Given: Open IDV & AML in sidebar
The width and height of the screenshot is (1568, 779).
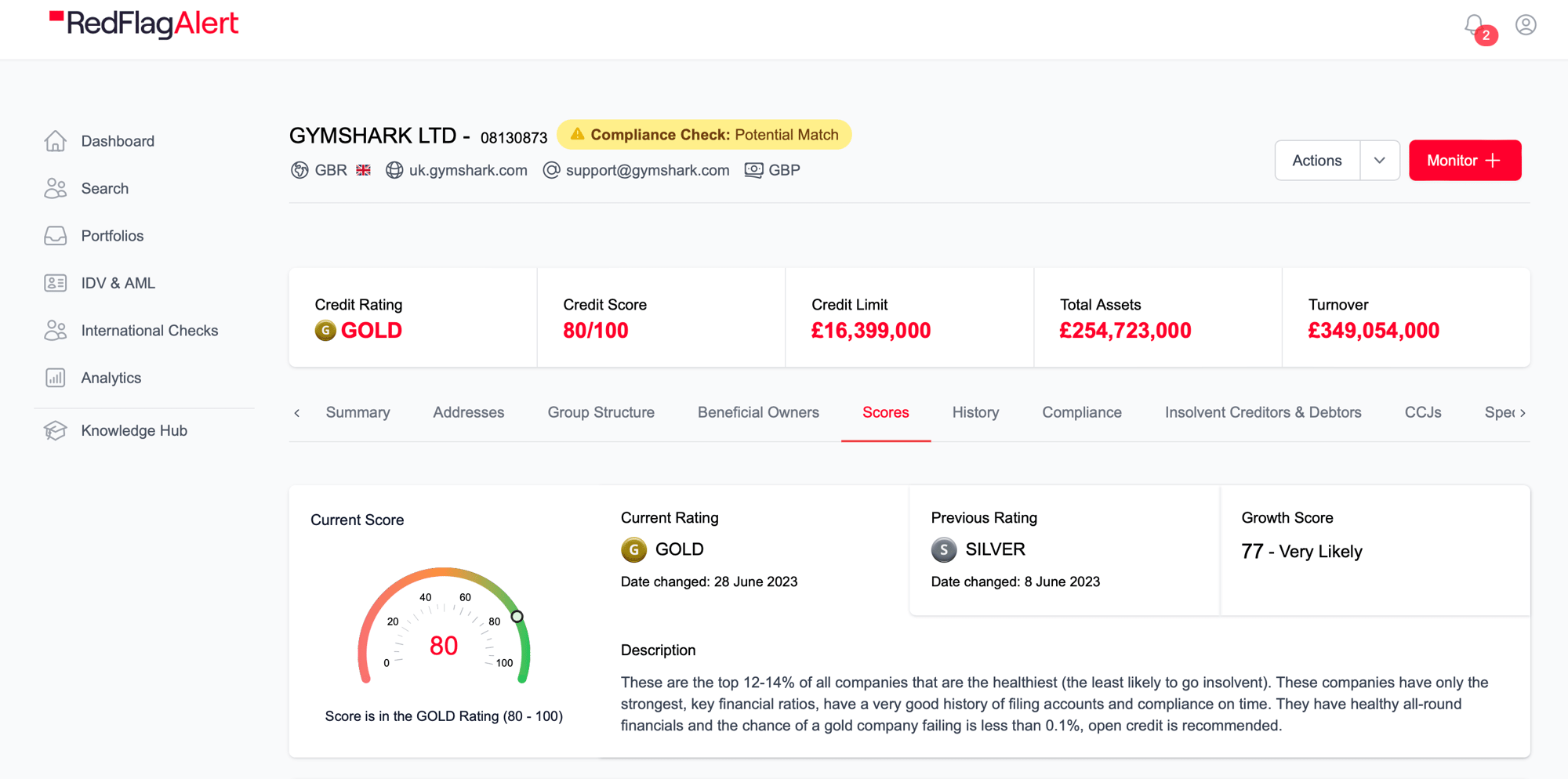Looking at the screenshot, I should [x=118, y=283].
